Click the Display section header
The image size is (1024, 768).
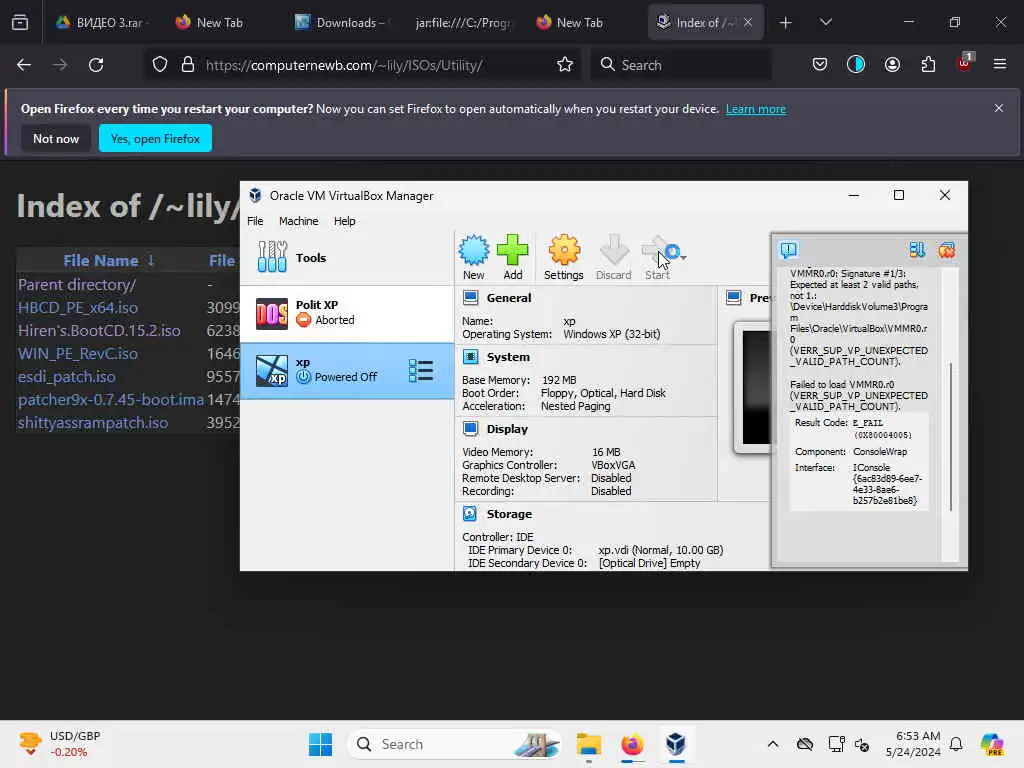click(507, 429)
